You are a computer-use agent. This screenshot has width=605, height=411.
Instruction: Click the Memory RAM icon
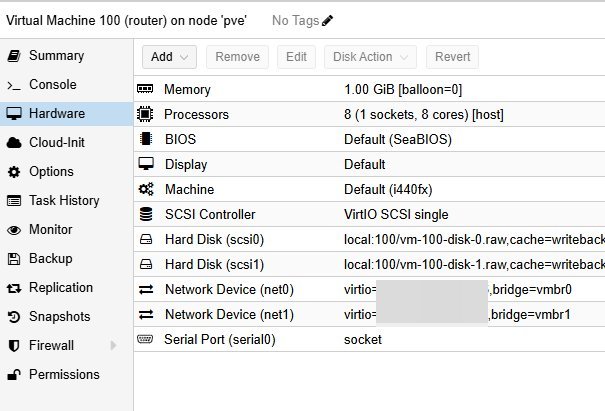click(146, 90)
